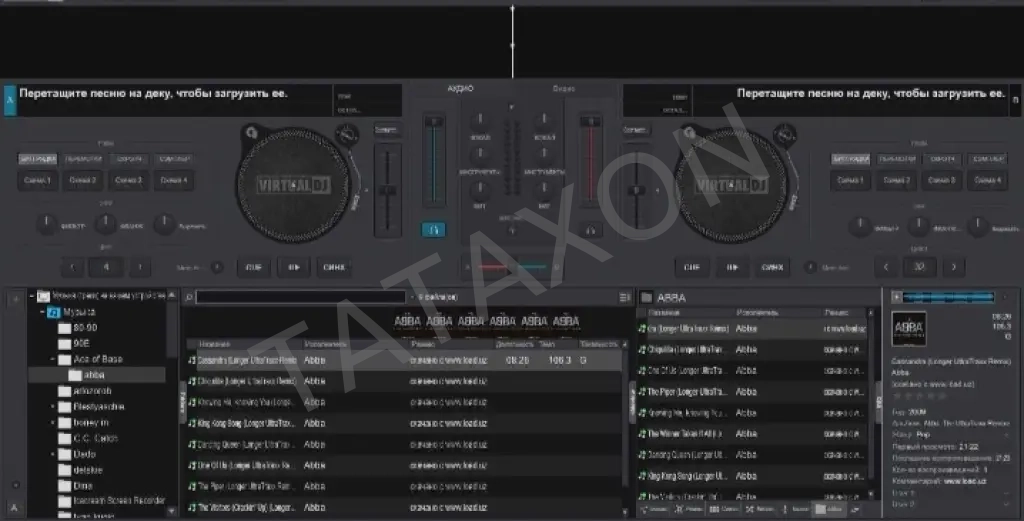Toggle left deck master tempo round button
The image size is (1024, 521).
pos(217,267)
